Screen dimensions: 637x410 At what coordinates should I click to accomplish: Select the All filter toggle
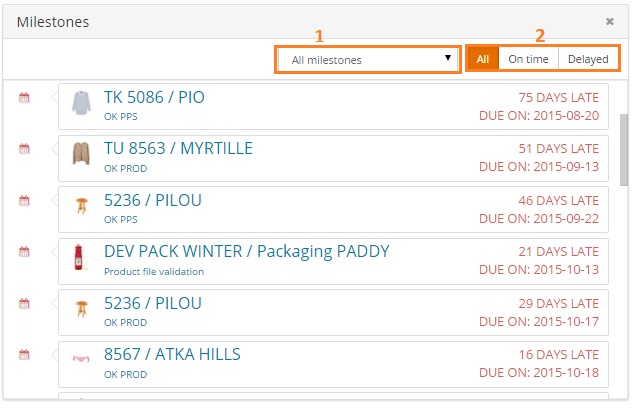[482, 59]
